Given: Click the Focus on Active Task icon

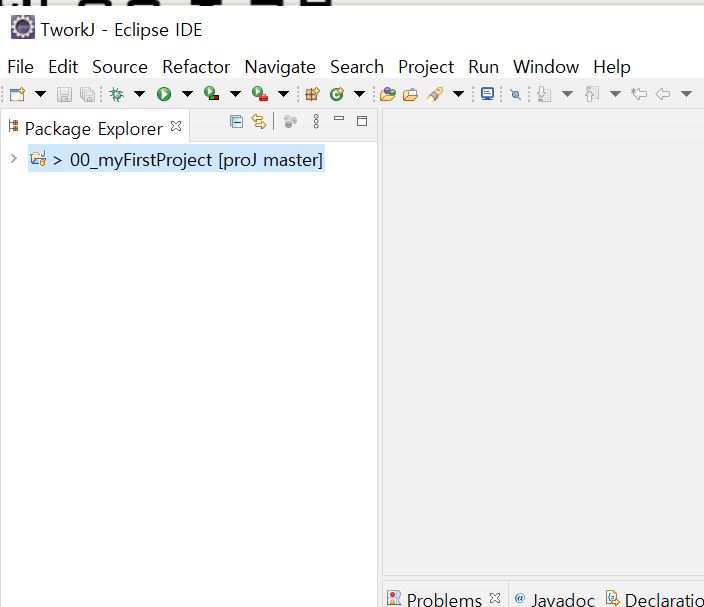Looking at the screenshot, I should [x=290, y=121].
